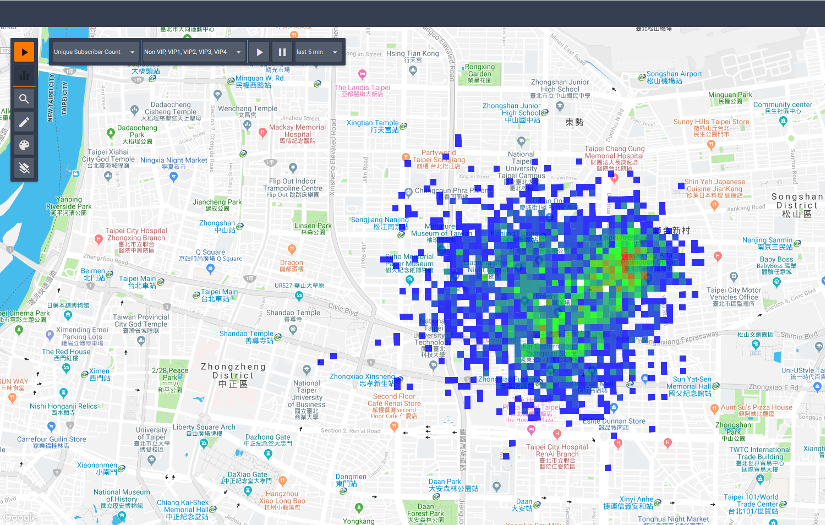
Task: Click the Dadaocheng Park green pin
Action: click(x=110, y=133)
